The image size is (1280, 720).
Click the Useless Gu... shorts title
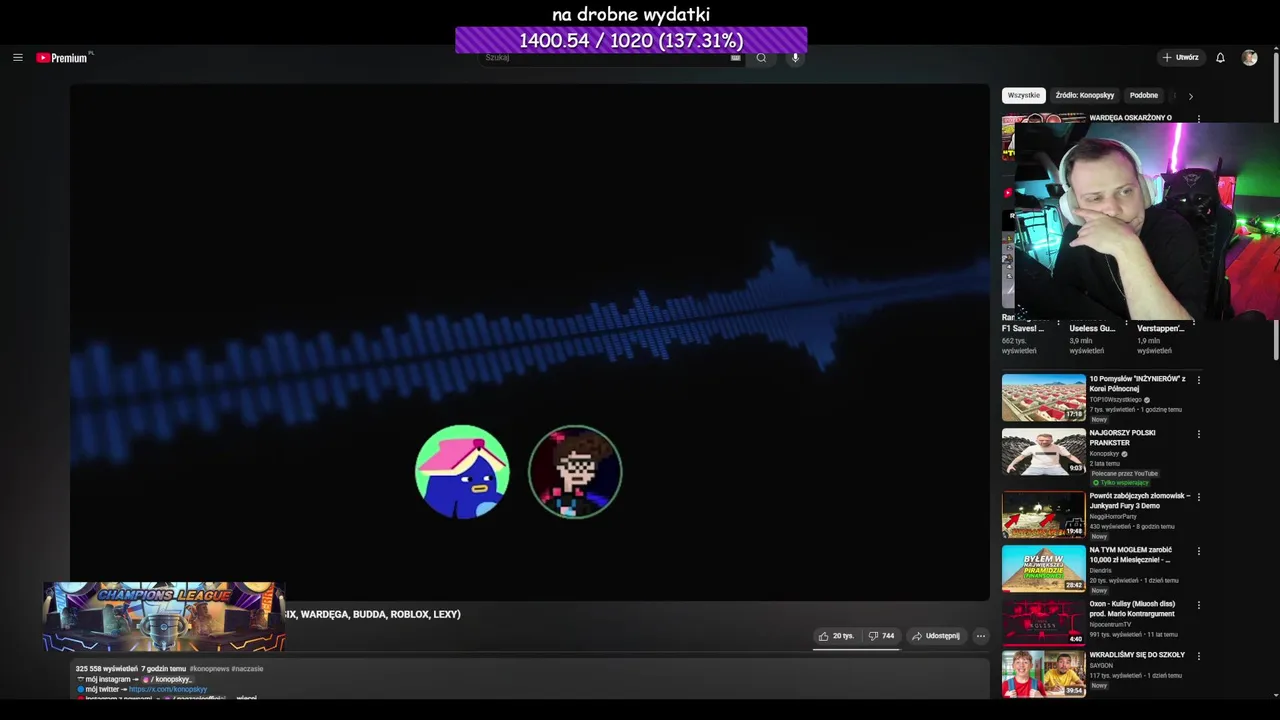click(1092, 328)
